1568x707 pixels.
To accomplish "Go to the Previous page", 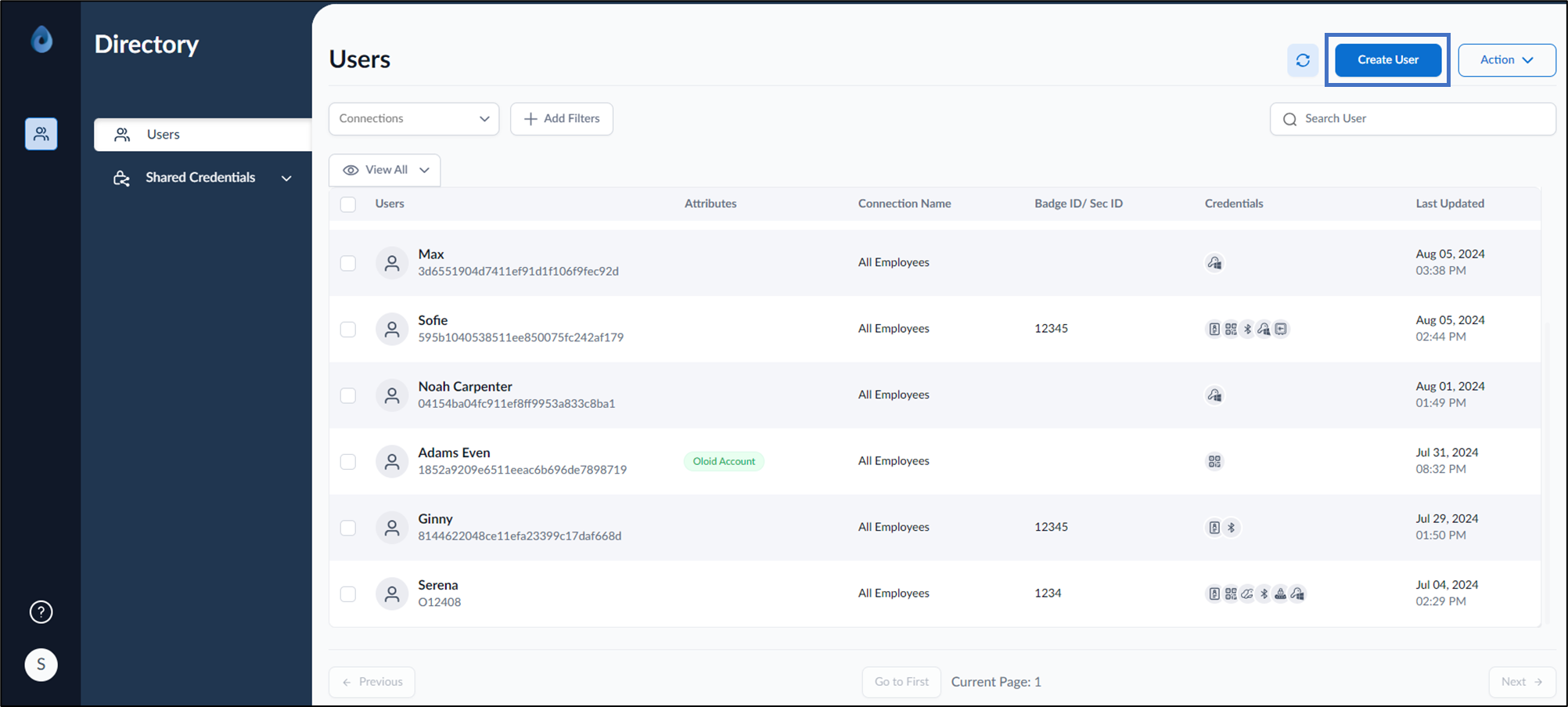I will click(x=372, y=682).
